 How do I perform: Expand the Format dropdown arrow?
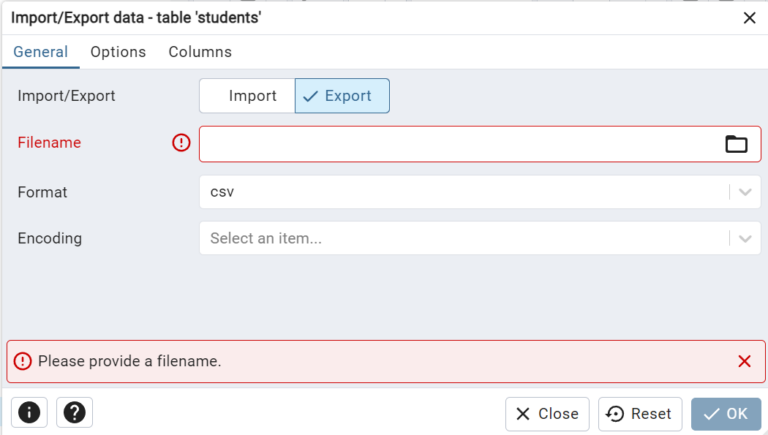point(745,192)
